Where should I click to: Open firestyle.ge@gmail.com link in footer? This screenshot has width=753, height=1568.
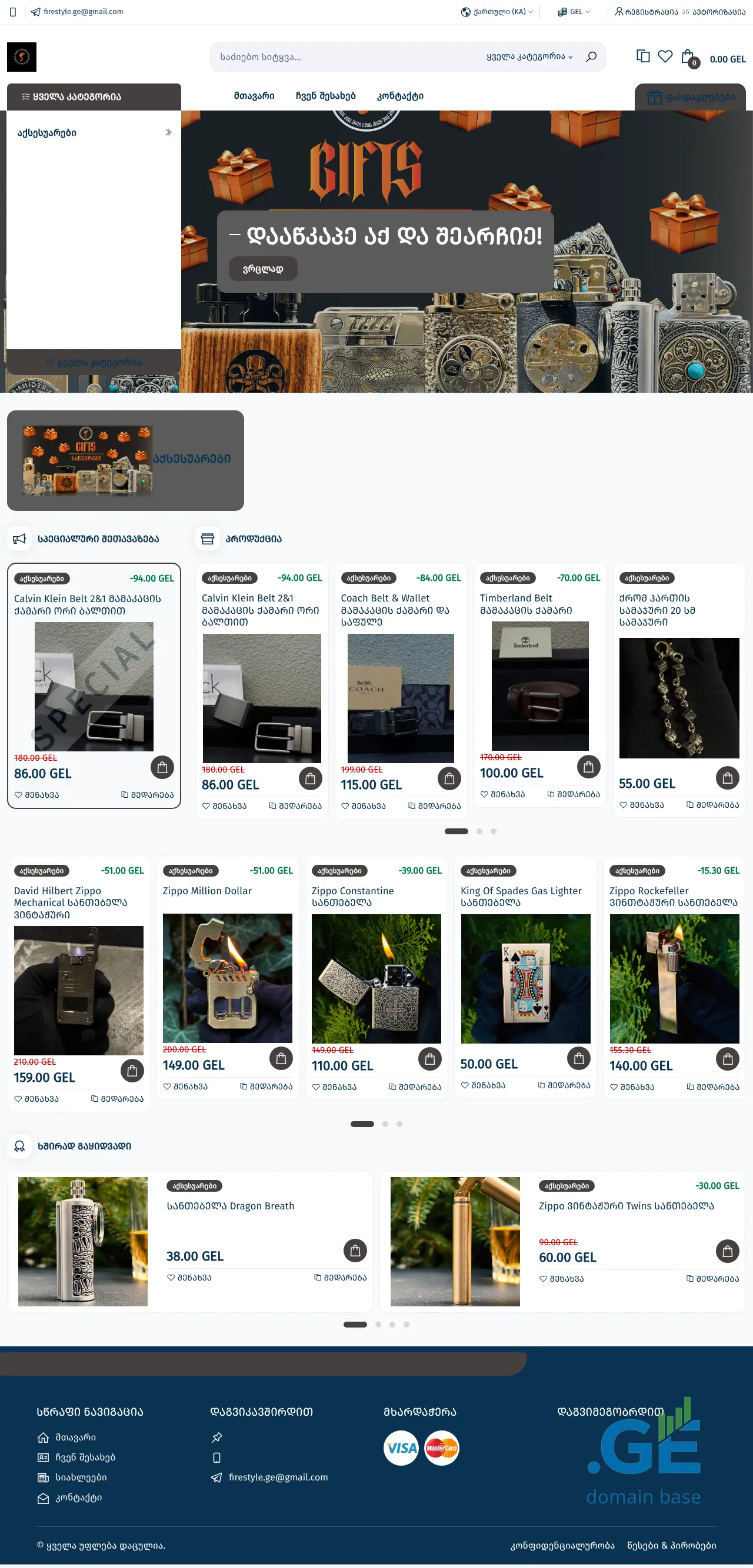(x=278, y=1477)
